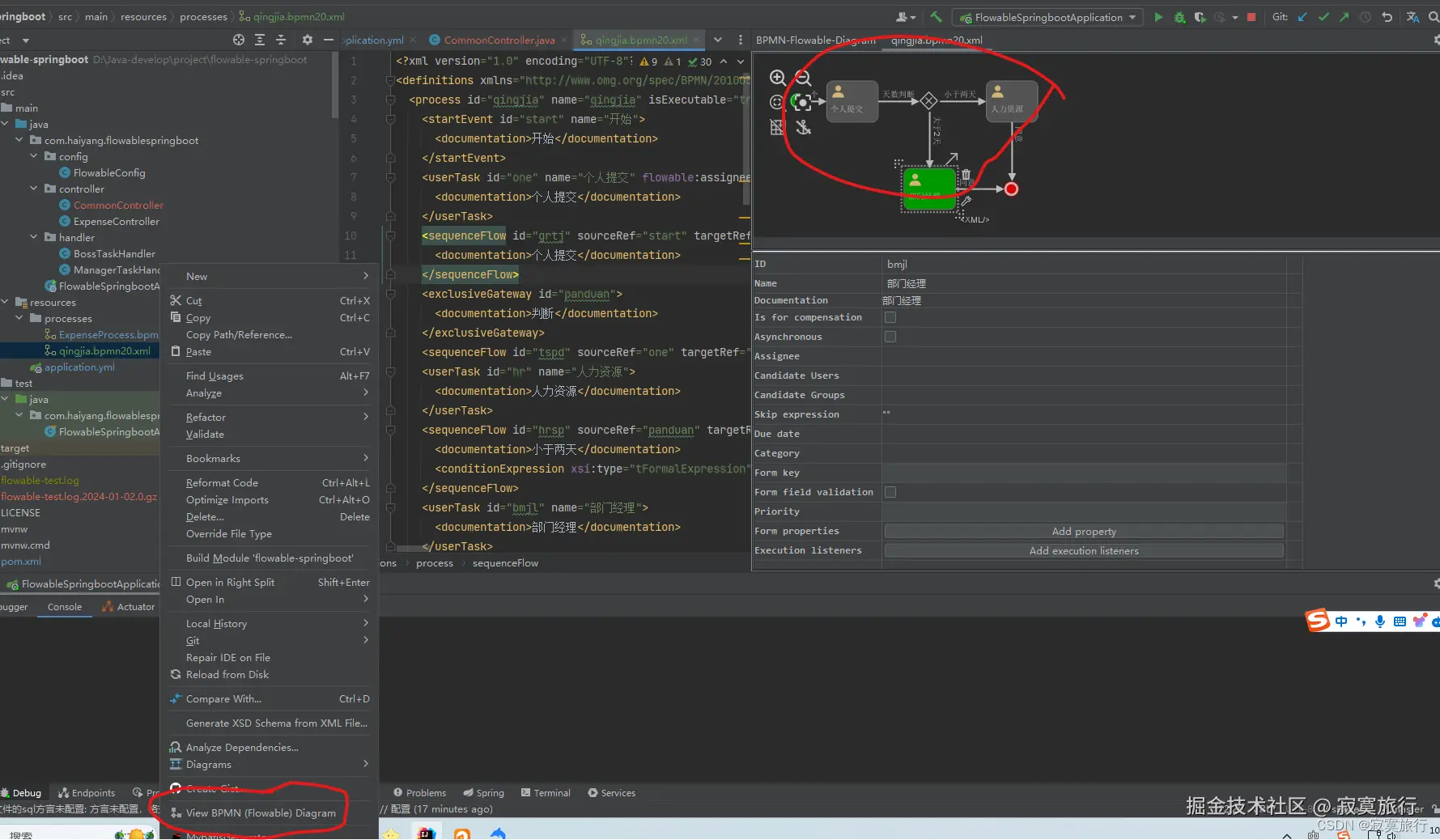Viewport: 1440px width, 840px height.
Task: Click the Project tree vertical scrollbar
Action: tap(334, 87)
